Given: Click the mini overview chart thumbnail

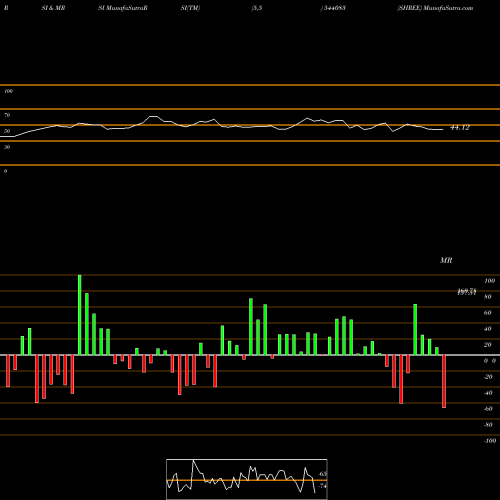Looking at the screenshot, I should click(x=247, y=479).
